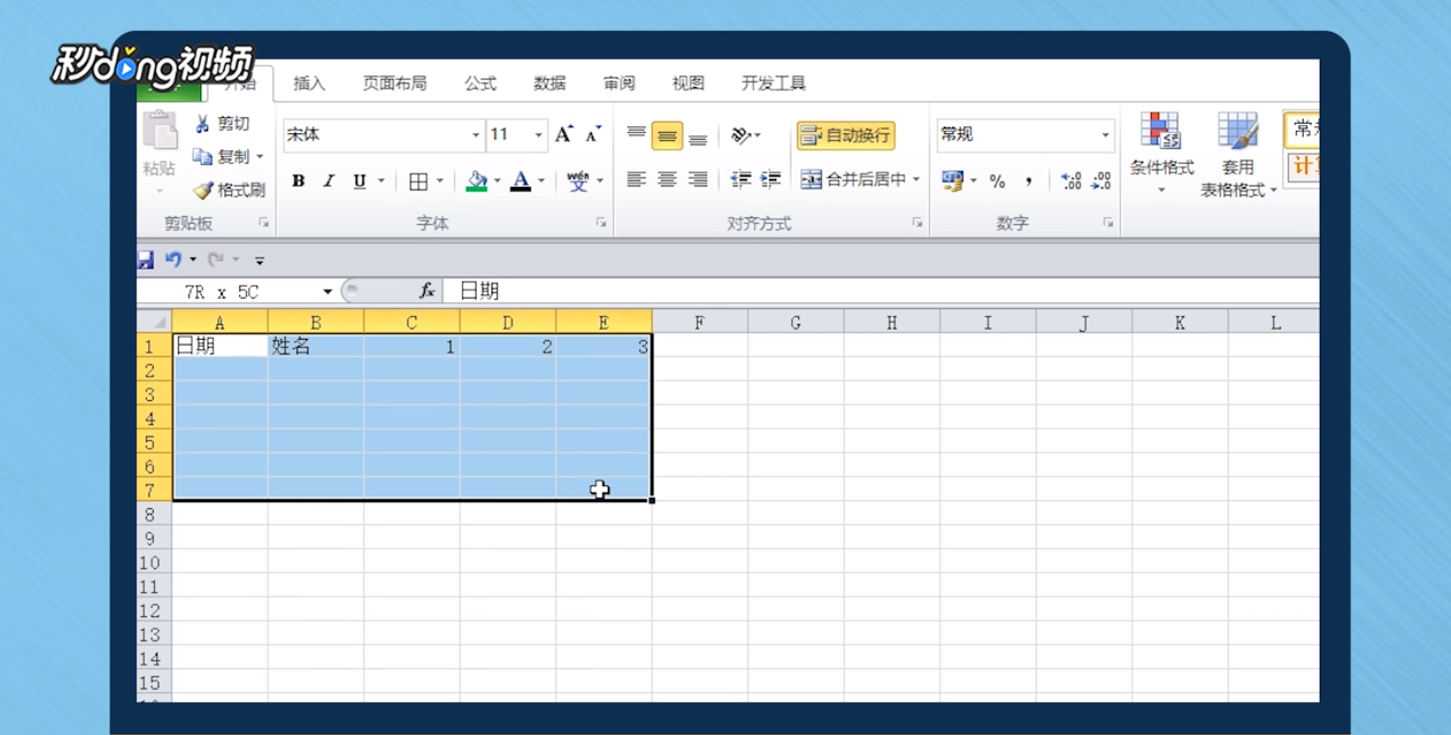Click the accounting number format icon

952,181
